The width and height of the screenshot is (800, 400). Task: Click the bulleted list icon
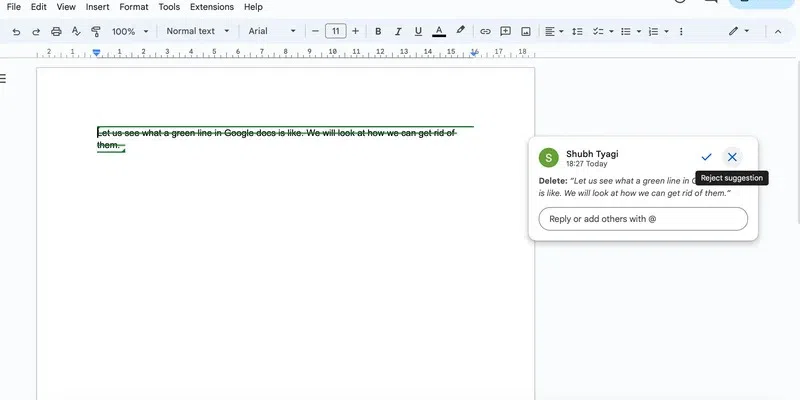click(x=626, y=32)
